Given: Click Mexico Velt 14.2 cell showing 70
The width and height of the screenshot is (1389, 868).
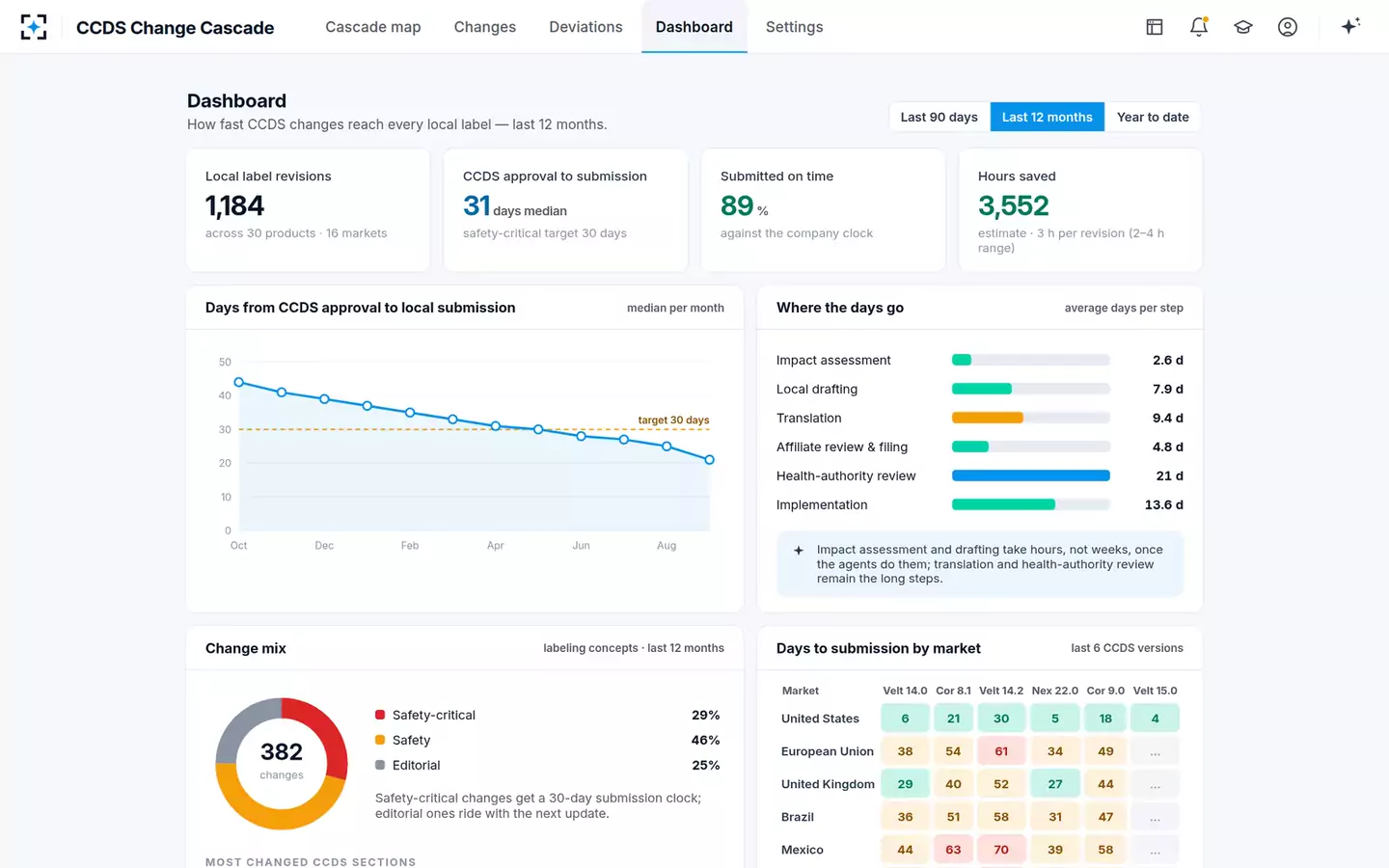Looking at the screenshot, I should coord(1001,850).
